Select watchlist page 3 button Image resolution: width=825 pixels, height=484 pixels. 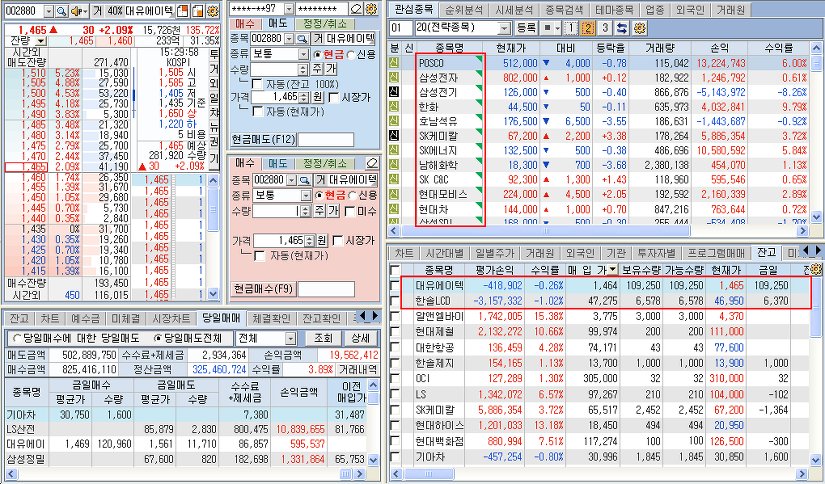(x=605, y=28)
